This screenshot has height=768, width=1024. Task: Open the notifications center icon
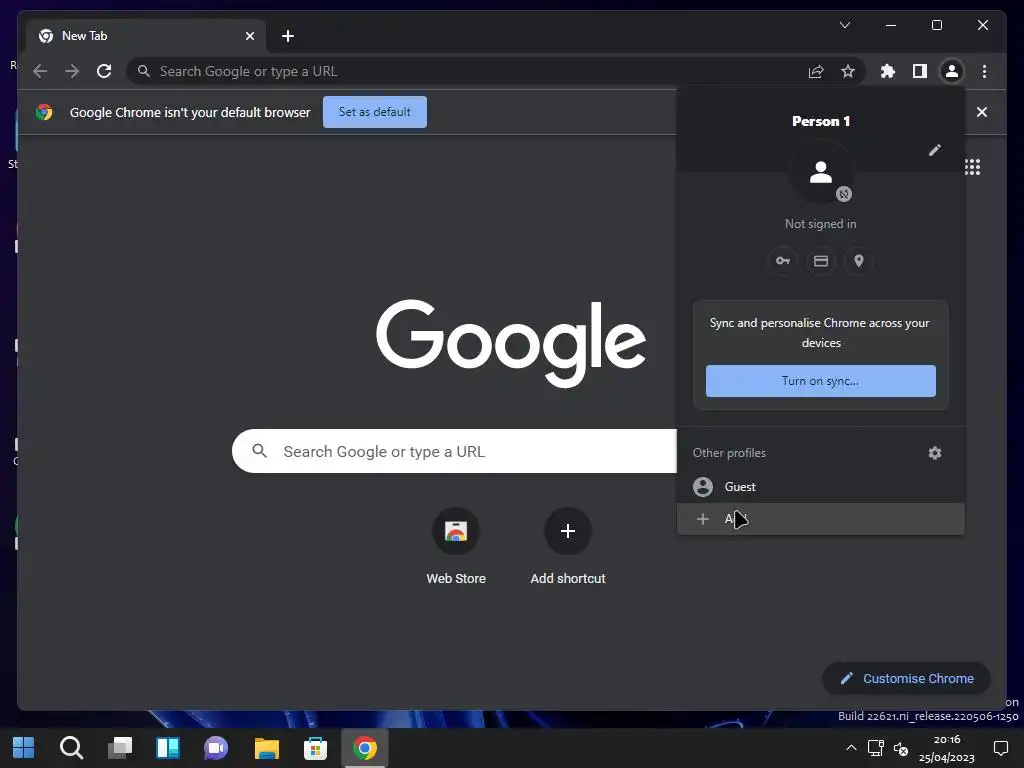1000,748
